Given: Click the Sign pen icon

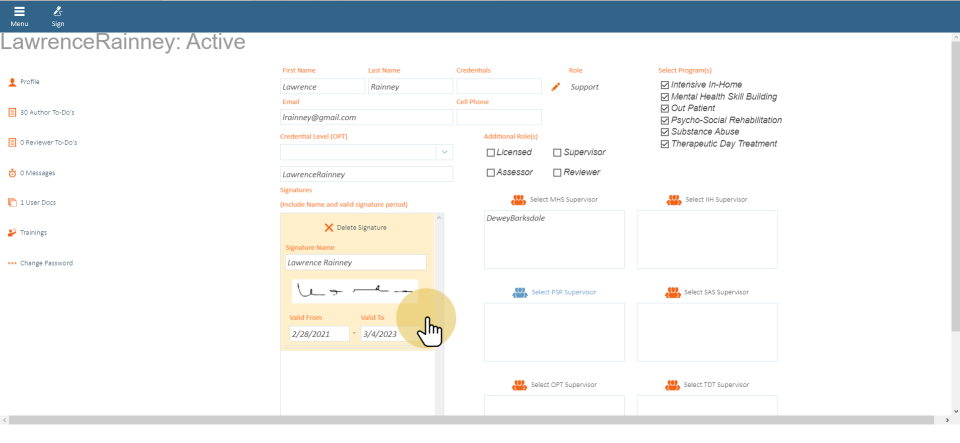Looking at the screenshot, I should [58, 11].
